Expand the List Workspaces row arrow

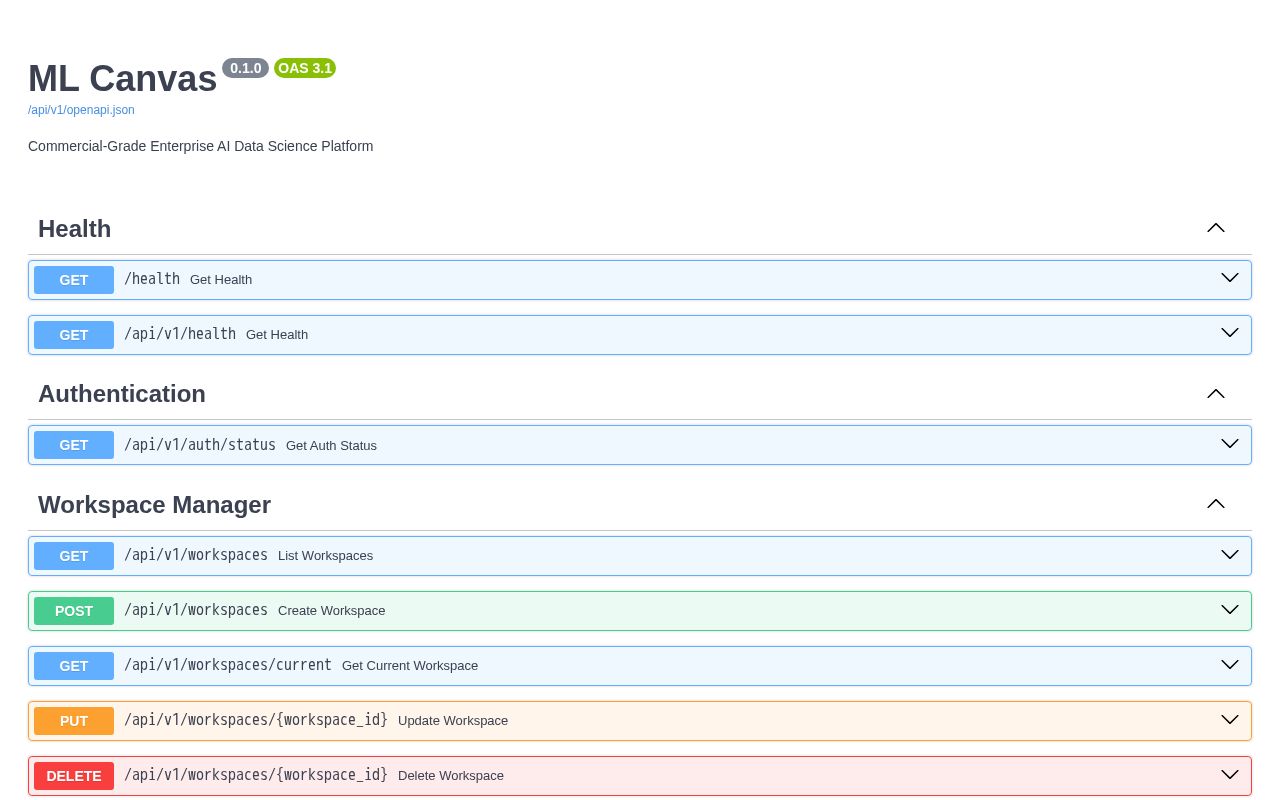[x=1230, y=554]
